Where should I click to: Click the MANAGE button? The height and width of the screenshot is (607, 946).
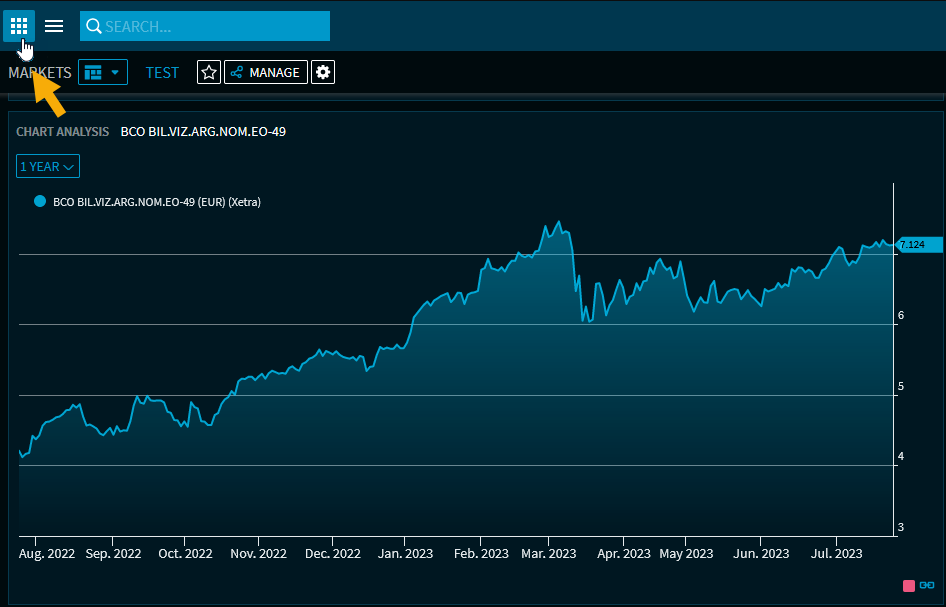[x=265, y=72]
